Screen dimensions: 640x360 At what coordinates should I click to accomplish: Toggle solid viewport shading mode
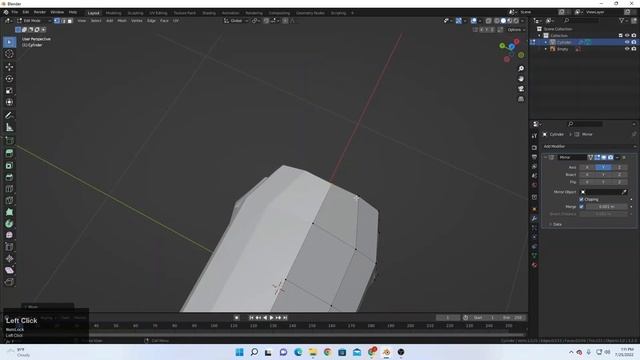pos(503,21)
